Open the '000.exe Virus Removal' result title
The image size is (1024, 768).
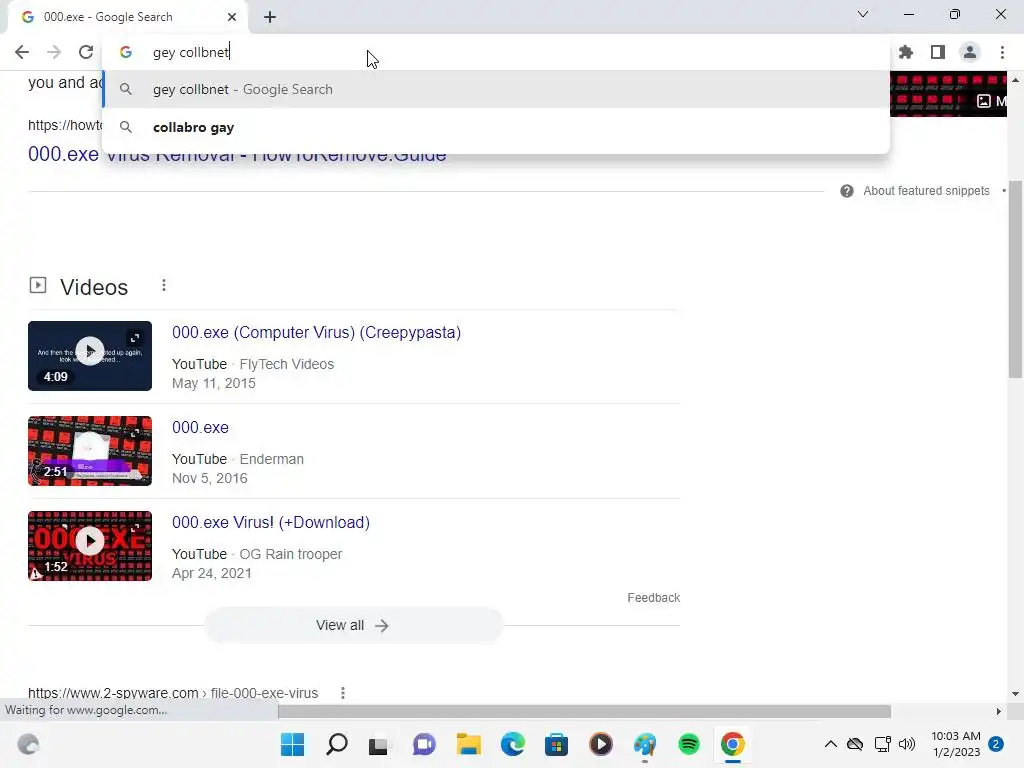(x=237, y=154)
